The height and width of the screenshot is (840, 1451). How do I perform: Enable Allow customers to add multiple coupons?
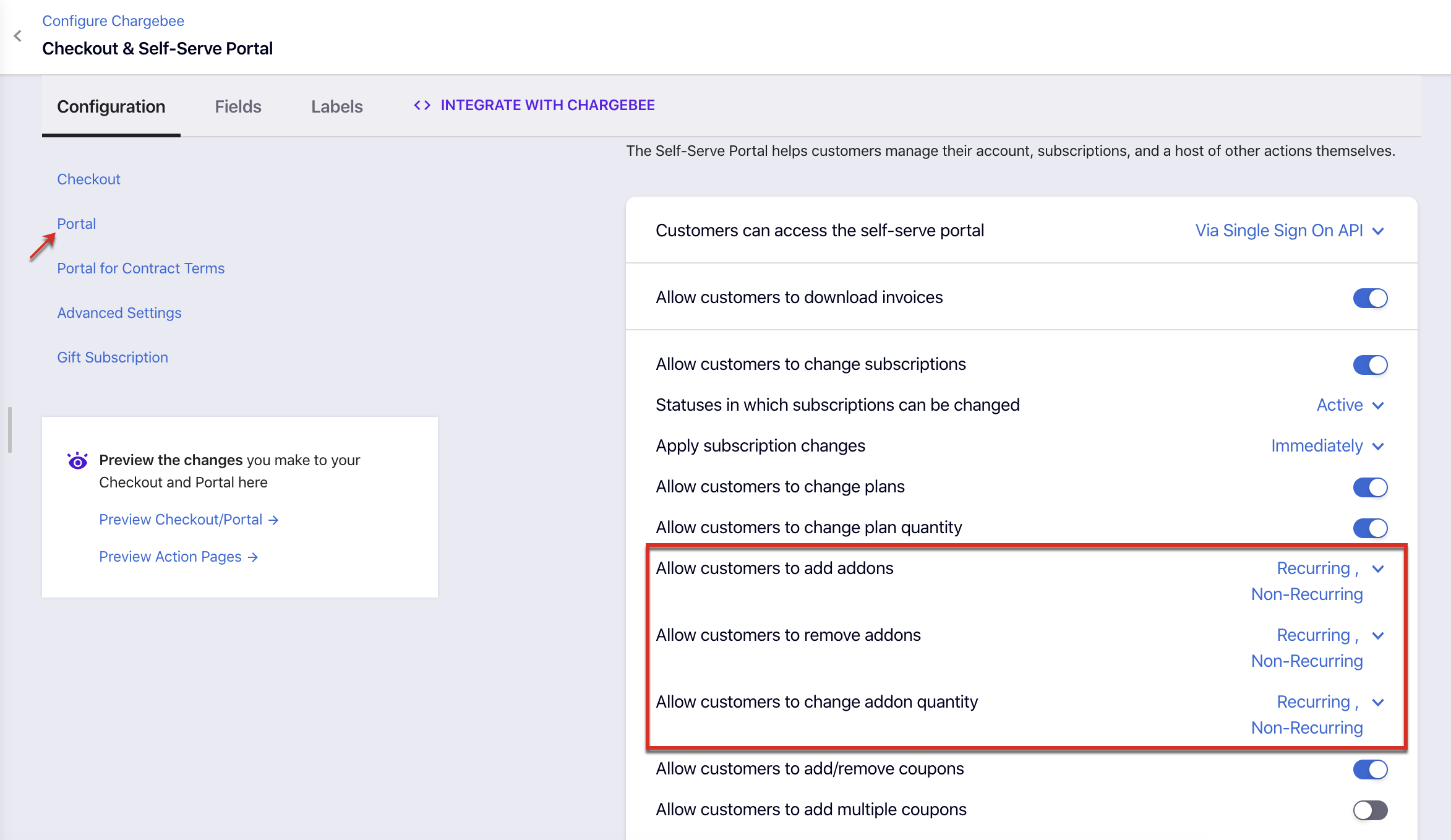(1370, 810)
